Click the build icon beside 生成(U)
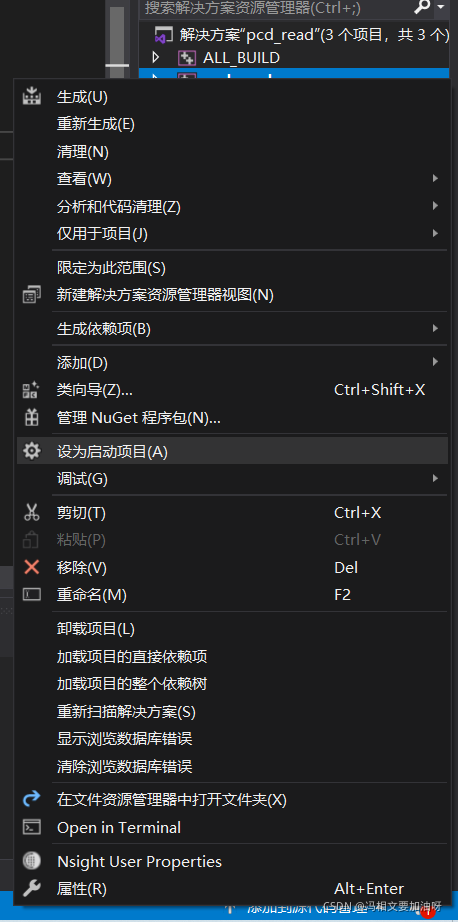Screen dimensions: 458x922 (31, 96)
